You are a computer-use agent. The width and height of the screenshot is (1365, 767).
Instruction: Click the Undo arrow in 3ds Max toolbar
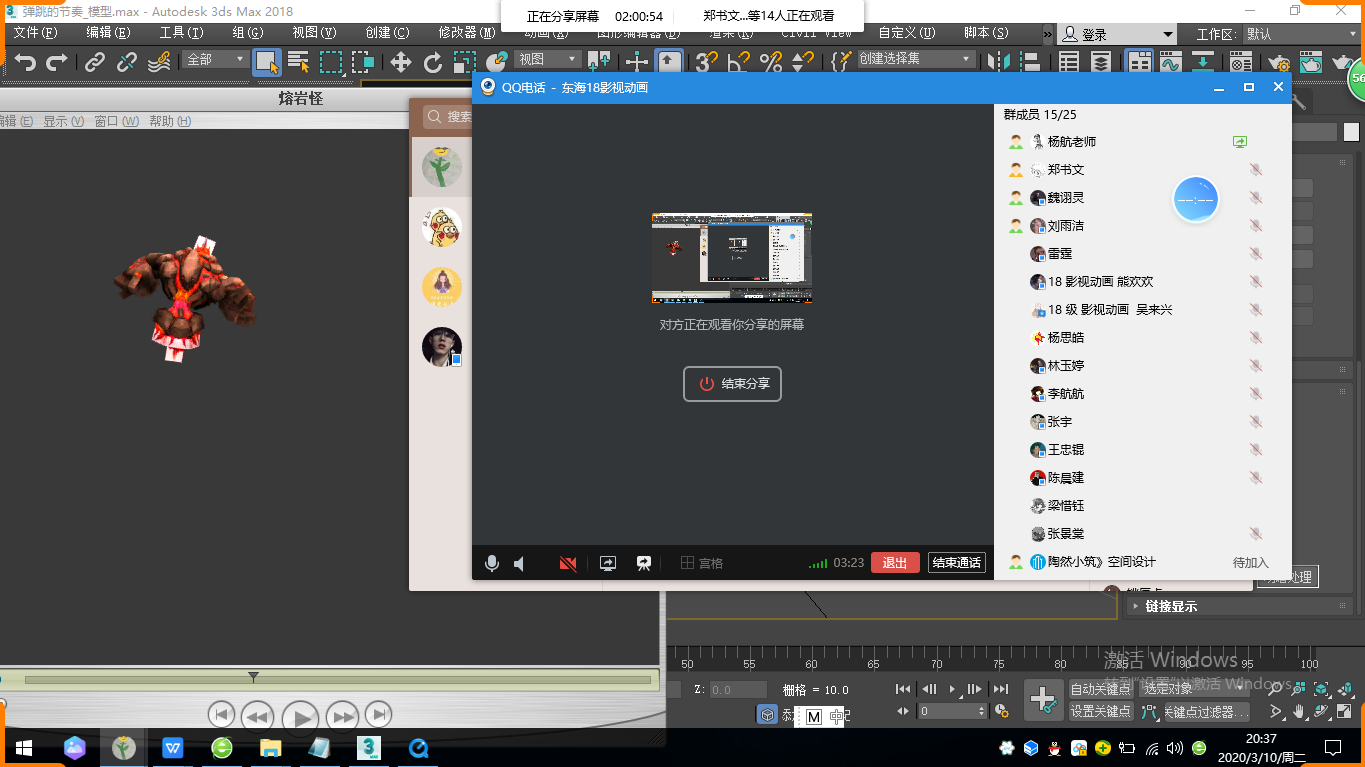click(x=25, y=62)
